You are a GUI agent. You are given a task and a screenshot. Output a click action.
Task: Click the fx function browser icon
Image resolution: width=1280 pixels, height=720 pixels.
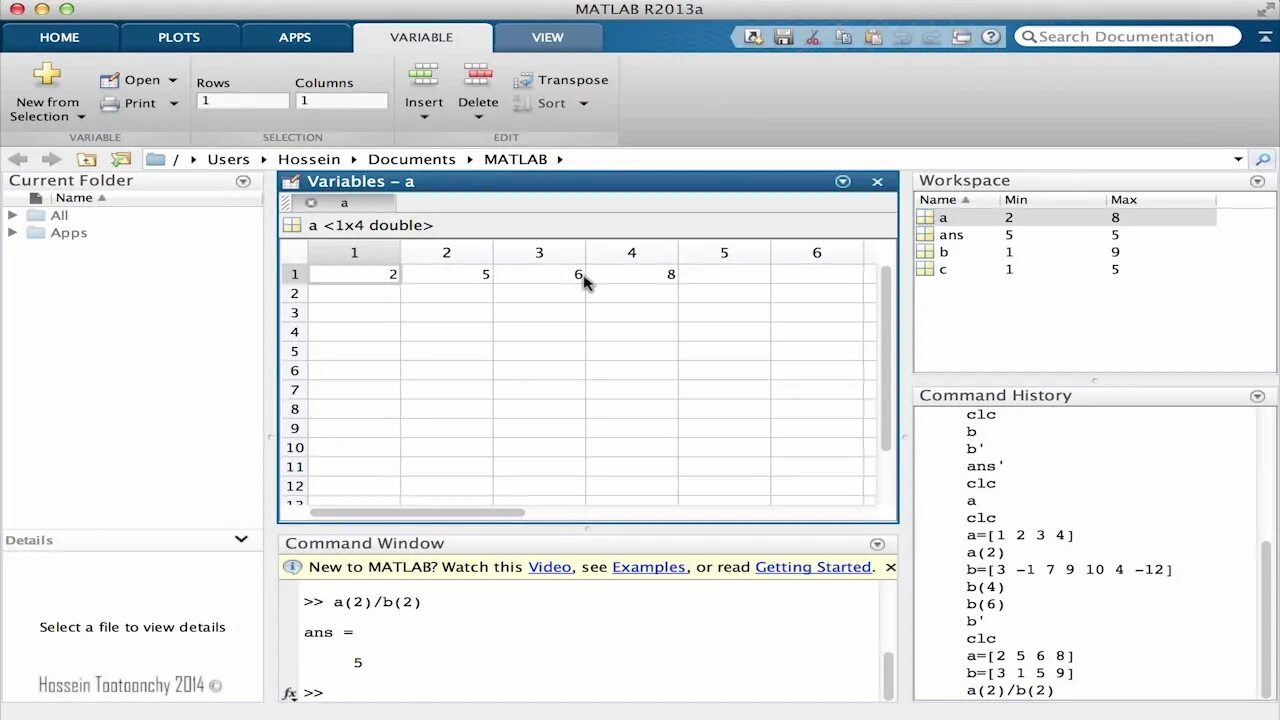pos(289,693)
